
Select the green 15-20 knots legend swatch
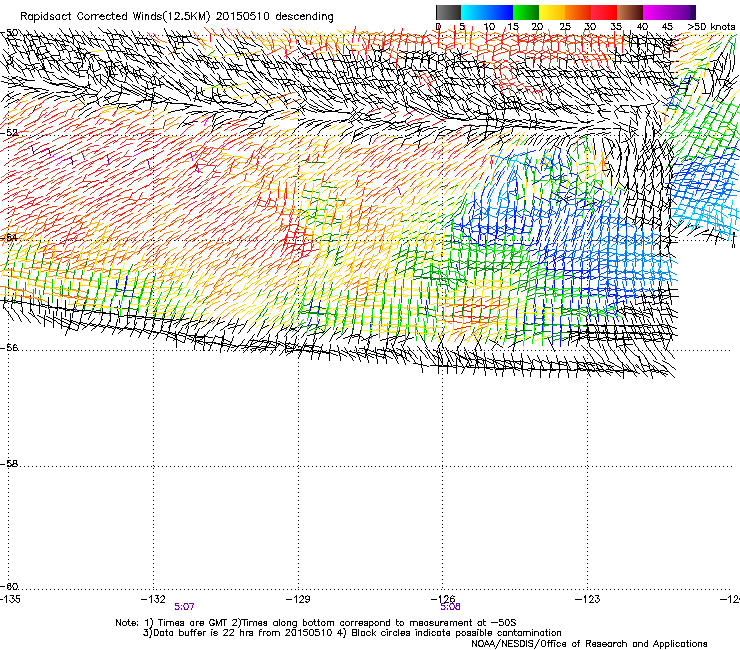pyautogui.click(x=526, y=12)
